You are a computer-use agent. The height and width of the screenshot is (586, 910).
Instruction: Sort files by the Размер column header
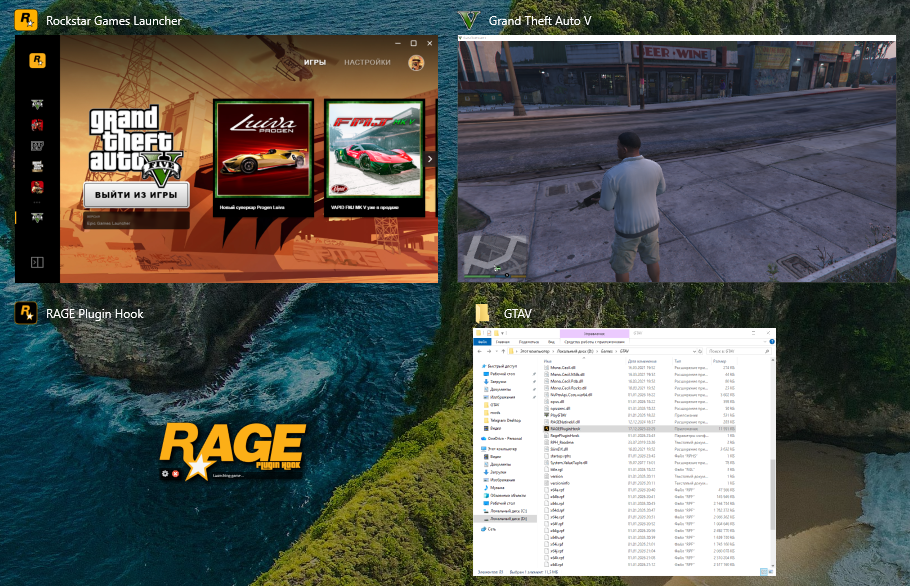(719, 361)
